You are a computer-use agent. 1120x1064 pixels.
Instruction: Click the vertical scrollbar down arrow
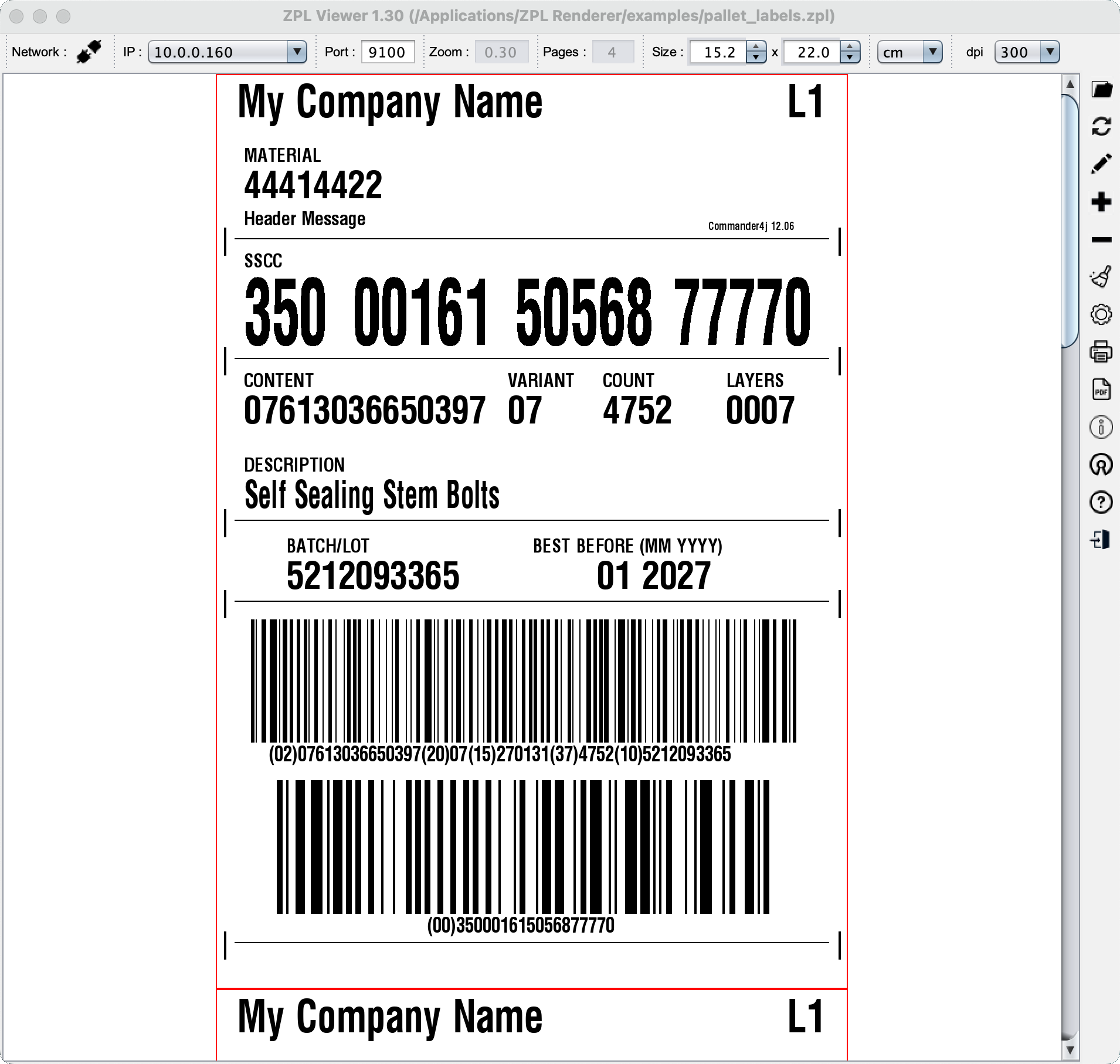coord(1070,1050)
